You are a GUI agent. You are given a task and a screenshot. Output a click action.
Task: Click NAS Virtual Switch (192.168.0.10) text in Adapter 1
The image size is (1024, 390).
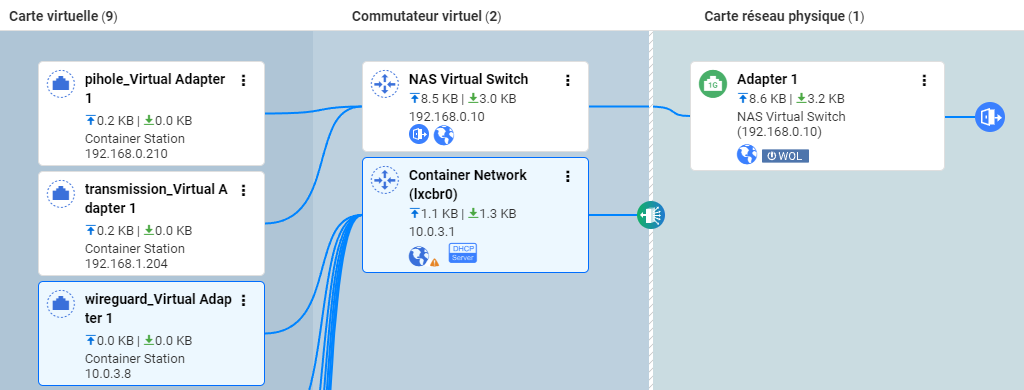pos(792,124)
